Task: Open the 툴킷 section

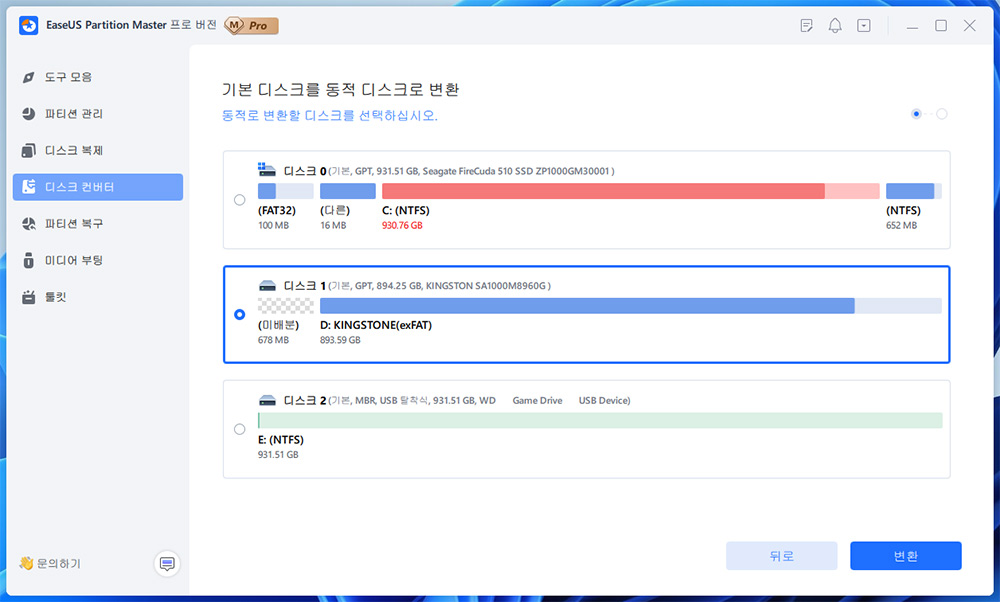Action: point(55,297)
